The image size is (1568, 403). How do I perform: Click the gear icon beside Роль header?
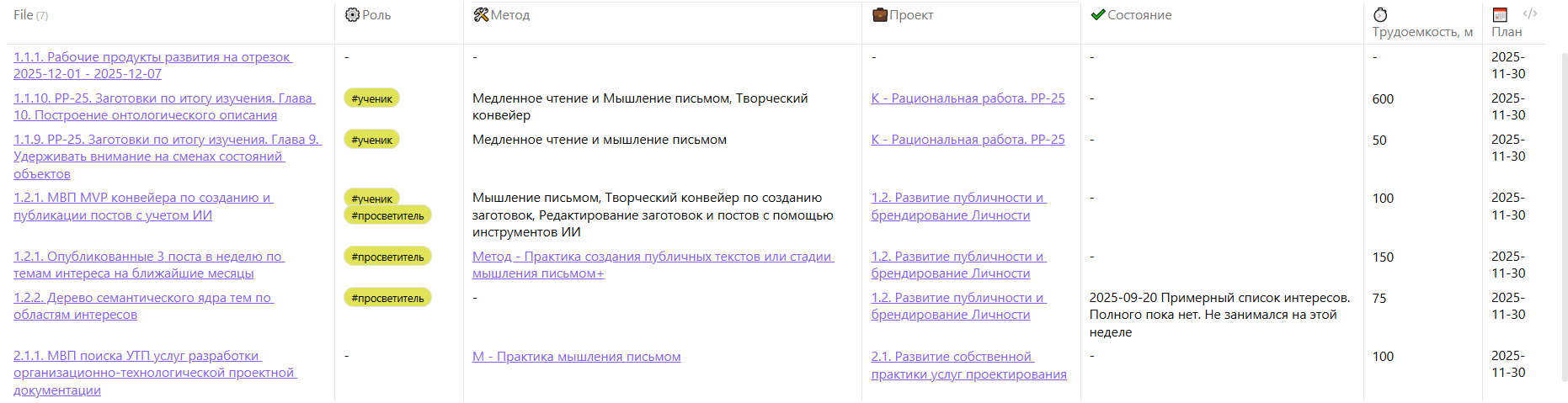(x=352, y=15)
